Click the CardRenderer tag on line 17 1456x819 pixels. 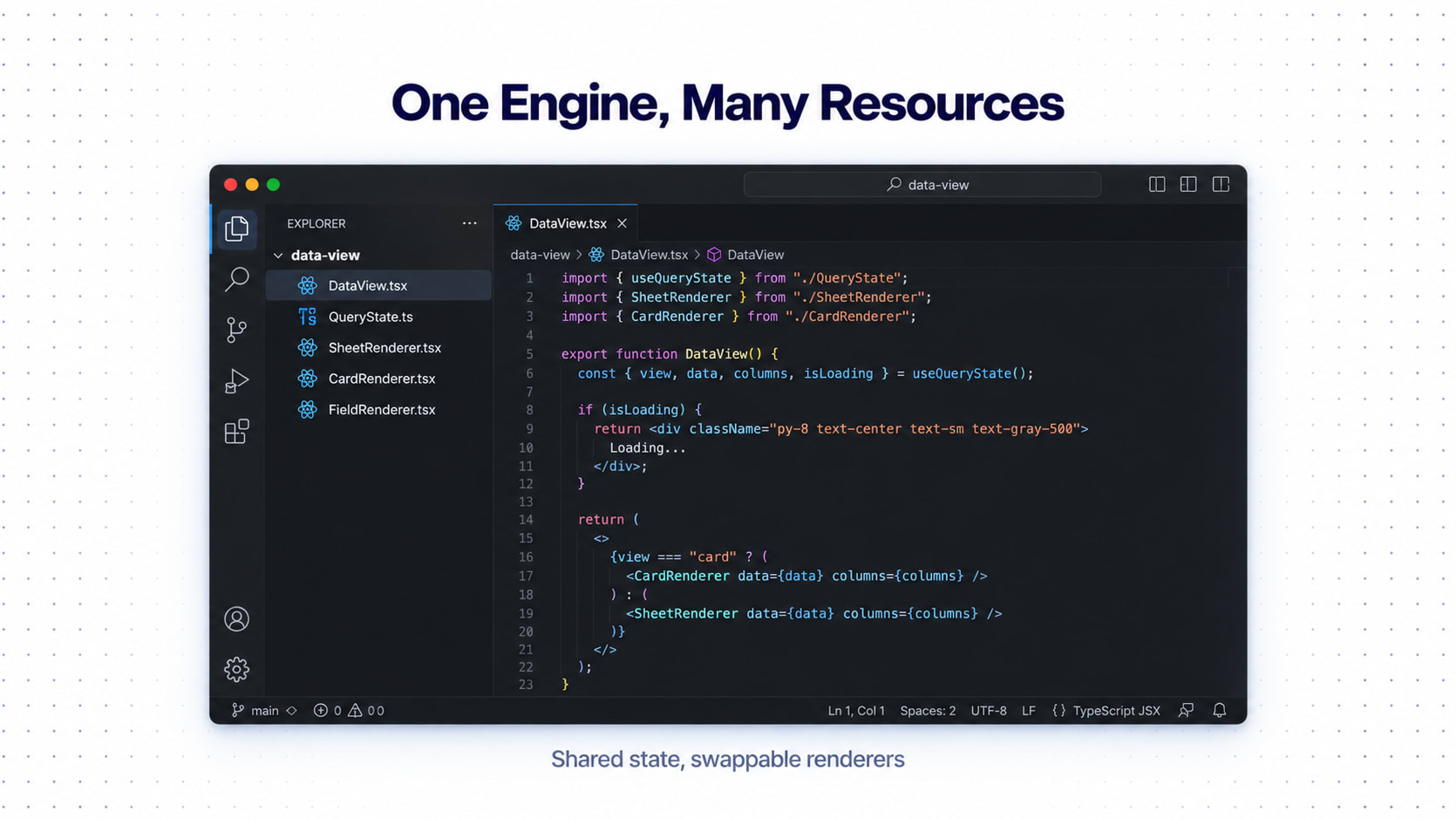pyautogui.click(x=682, y=577)
